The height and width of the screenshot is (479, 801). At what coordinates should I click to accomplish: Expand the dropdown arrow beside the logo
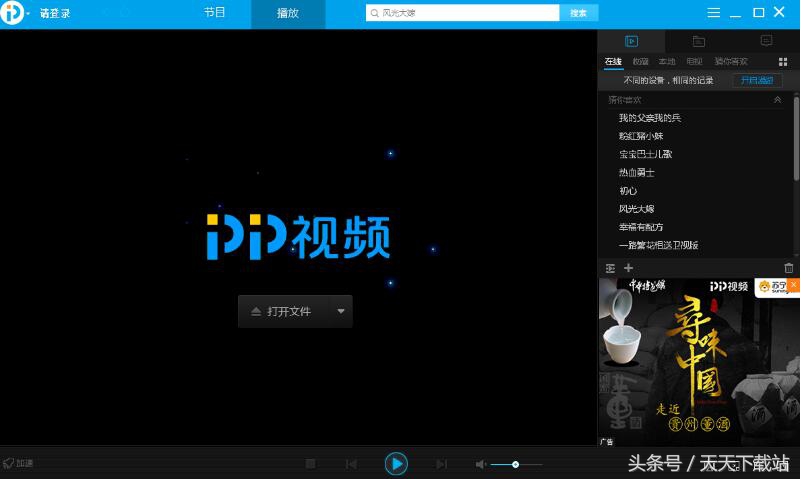(28, 14)
